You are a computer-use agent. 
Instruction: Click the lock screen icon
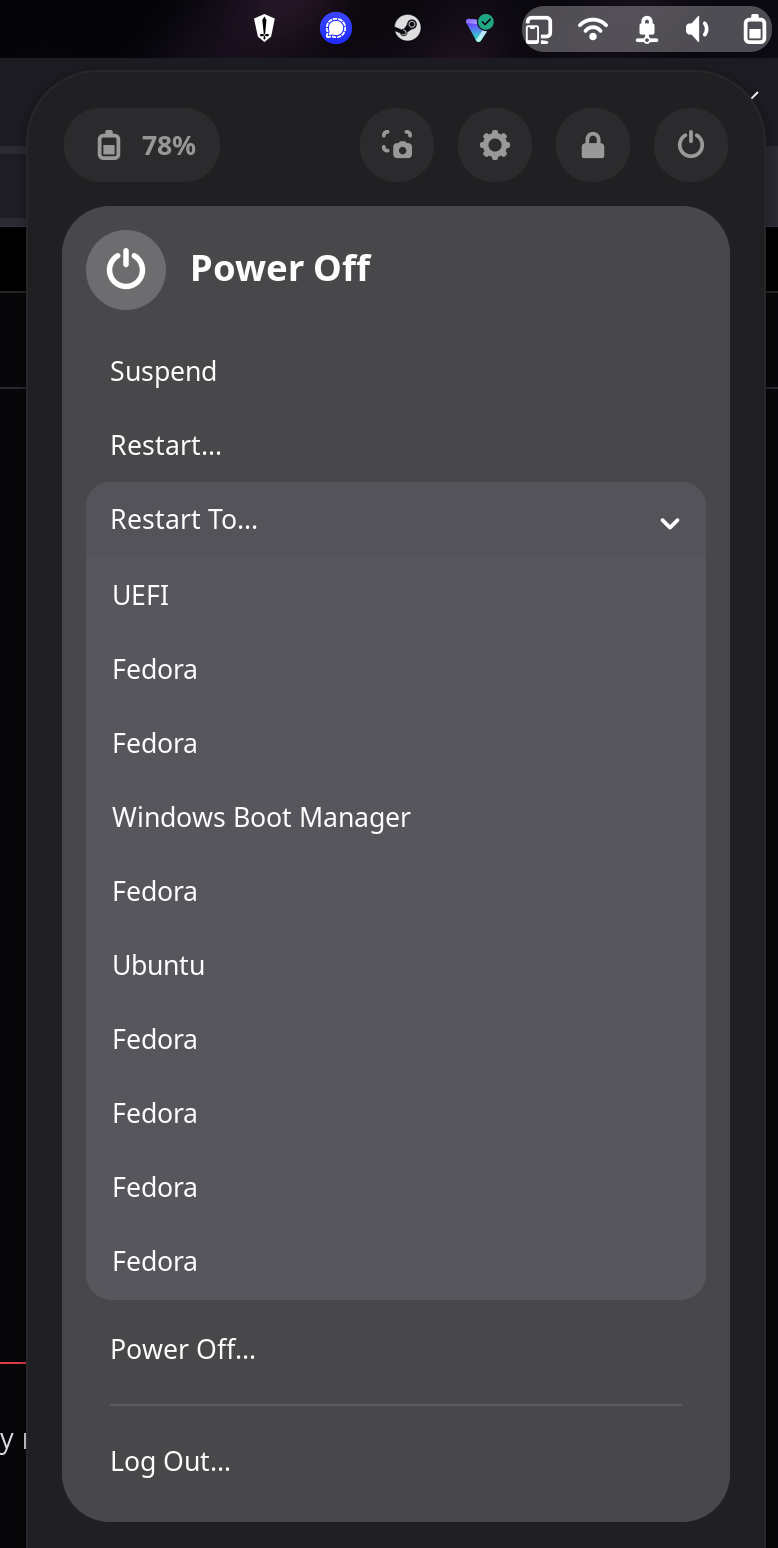click(x=592, y=145)
